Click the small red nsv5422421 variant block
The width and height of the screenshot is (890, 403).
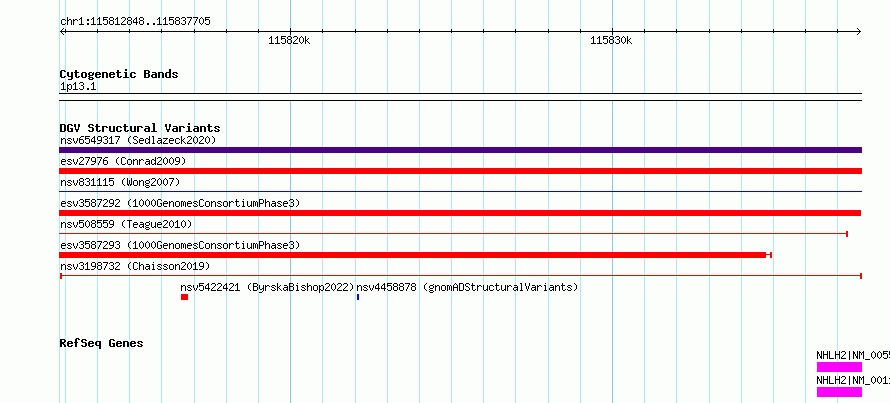click(184, 297)
